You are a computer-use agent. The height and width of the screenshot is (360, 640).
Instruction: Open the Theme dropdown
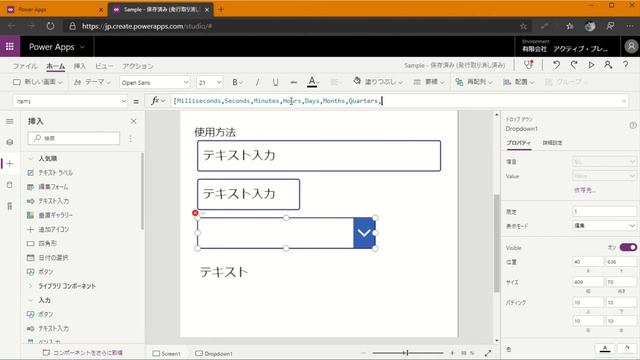pyautogui.click(x=92, y=82)
